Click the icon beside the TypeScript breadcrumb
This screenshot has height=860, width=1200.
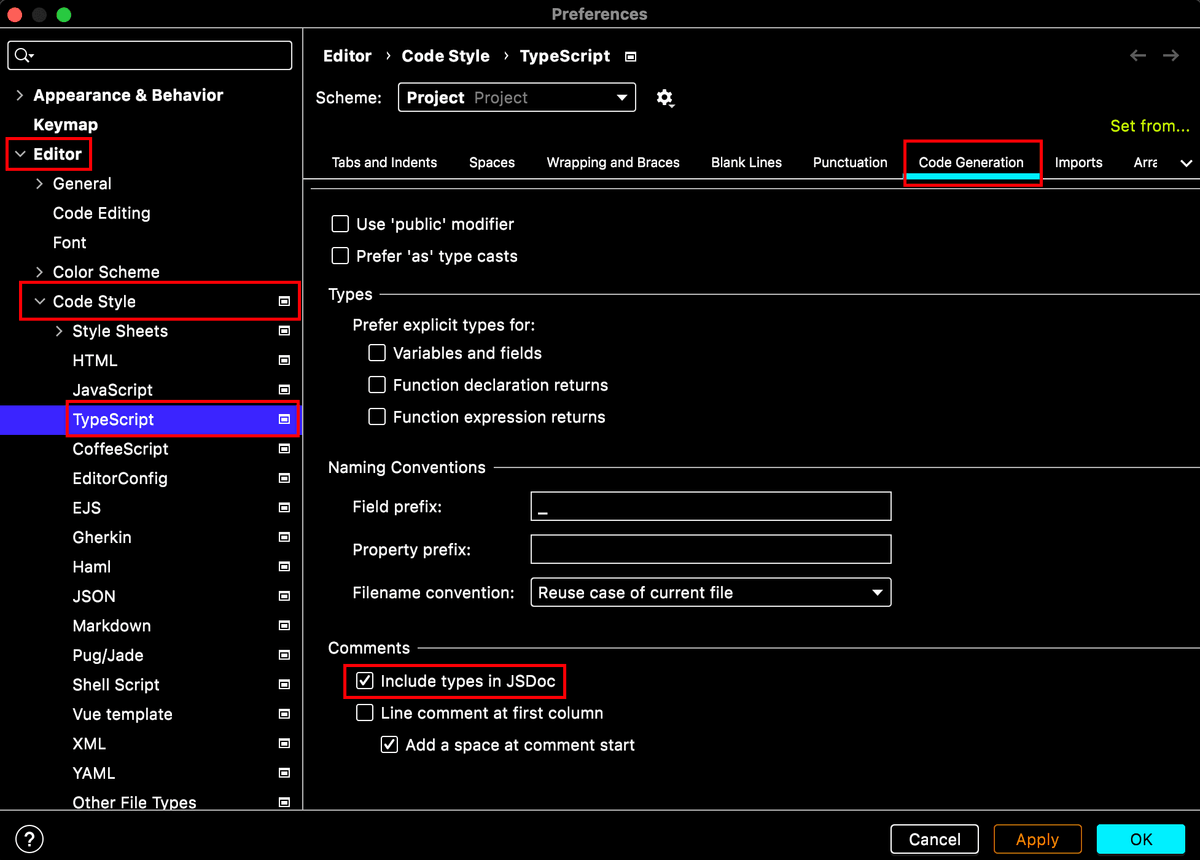coord(629,57)
